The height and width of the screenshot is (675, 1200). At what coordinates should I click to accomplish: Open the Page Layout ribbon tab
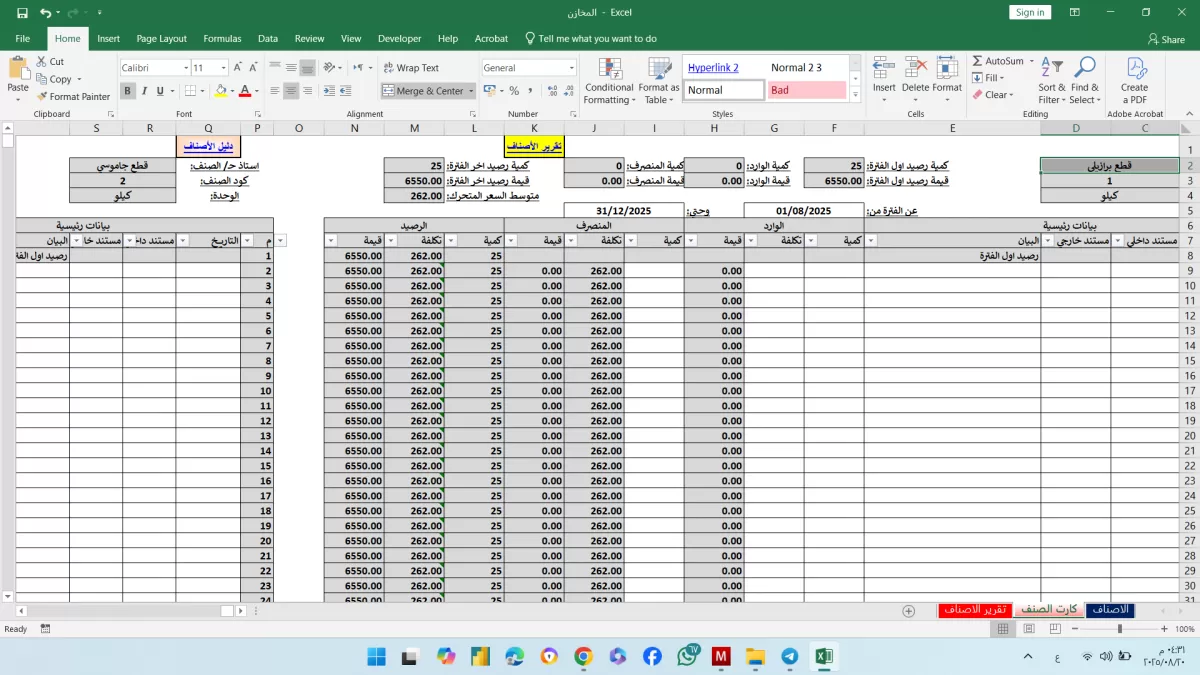tap(161, 39)
